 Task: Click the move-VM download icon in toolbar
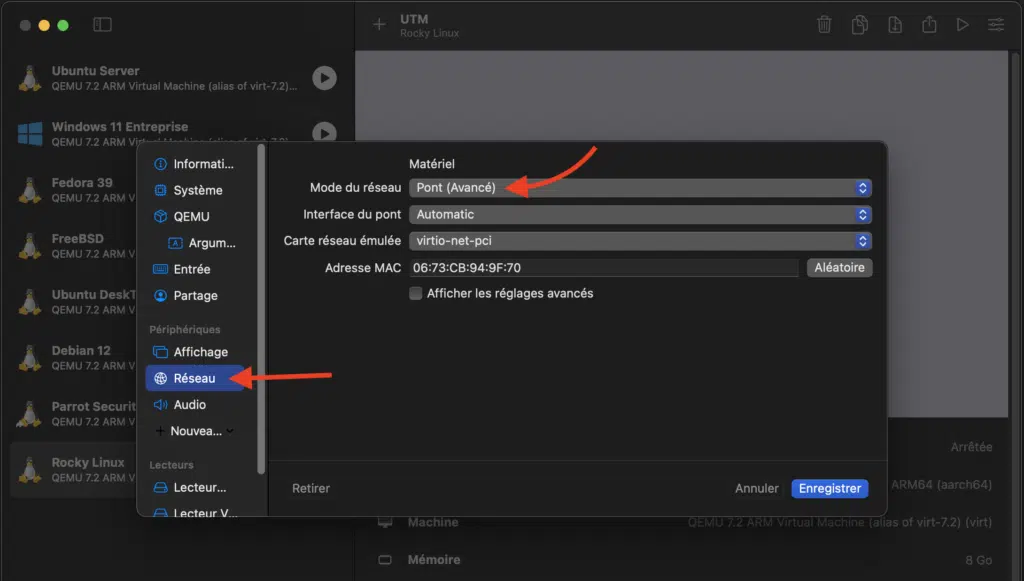coord(895,25)
